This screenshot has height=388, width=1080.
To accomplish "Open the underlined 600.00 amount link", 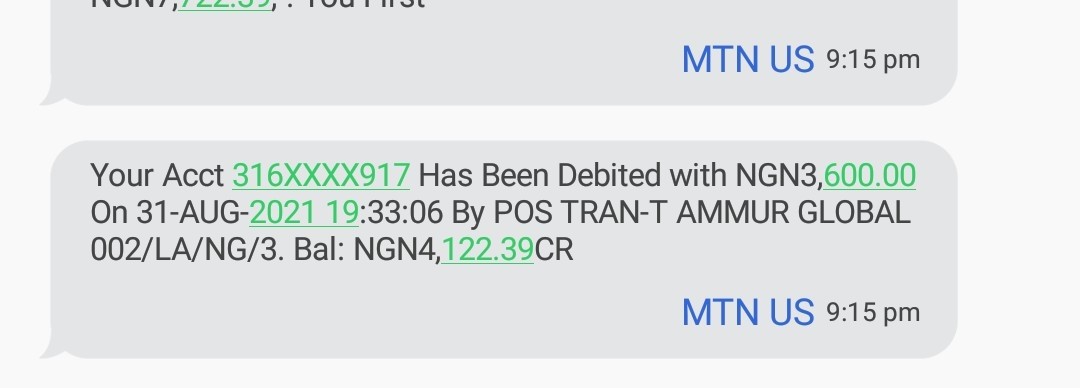I will [869, 175].
